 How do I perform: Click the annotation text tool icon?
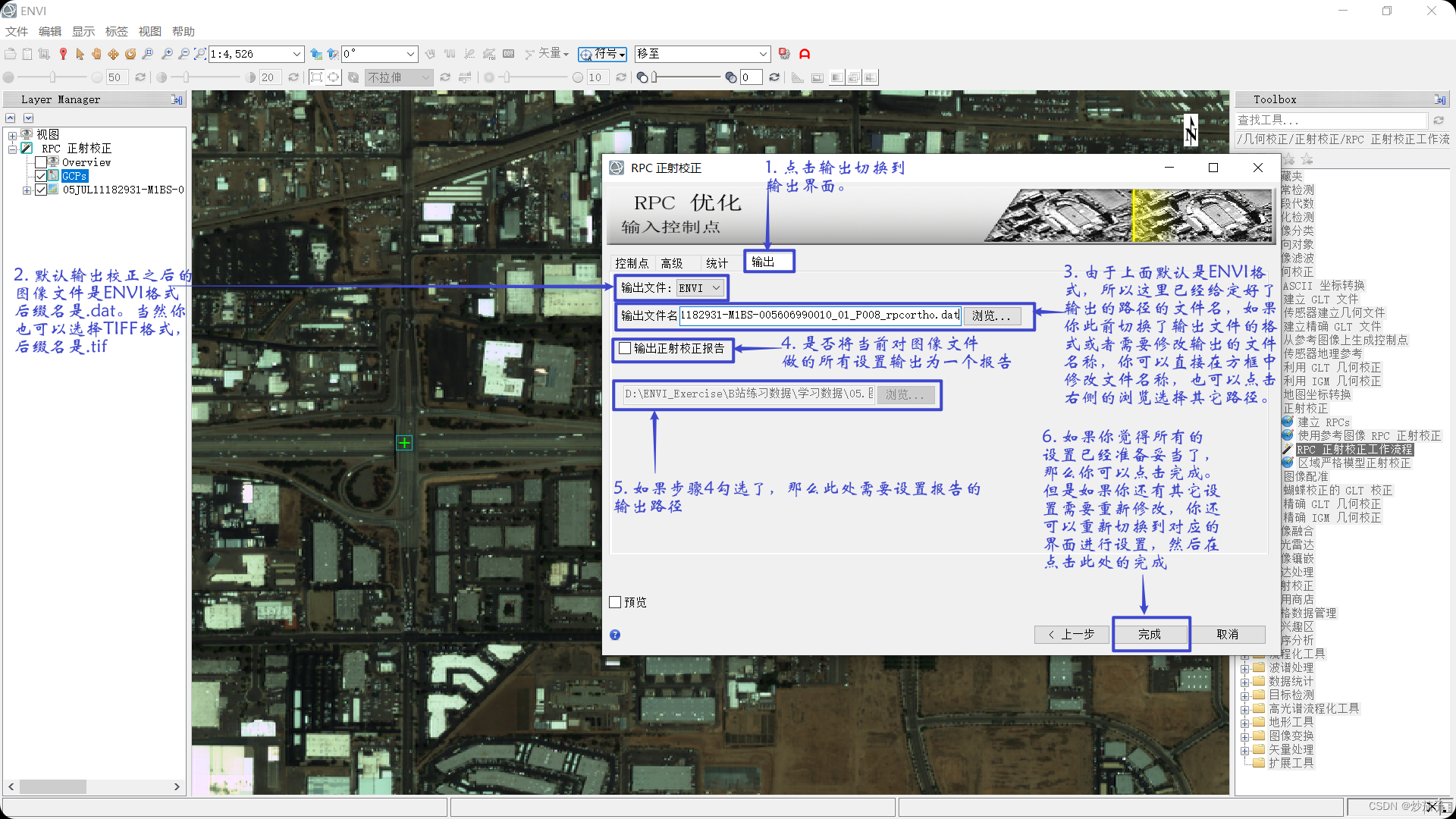tap(805, 54)
